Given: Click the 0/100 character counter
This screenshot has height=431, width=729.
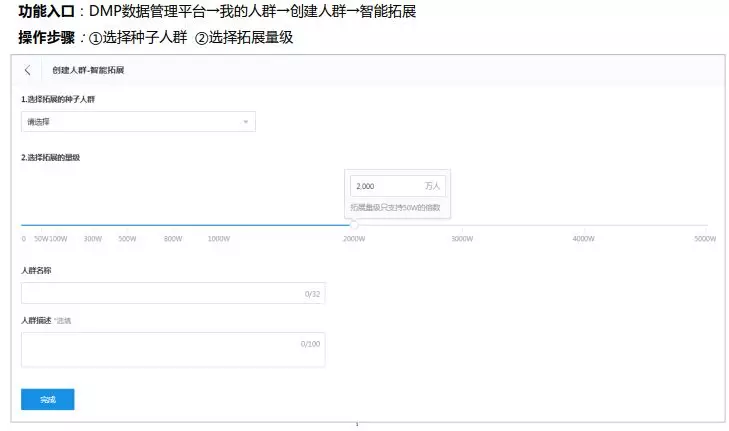Looking at the screenshot, I should [x=310, y=344].
